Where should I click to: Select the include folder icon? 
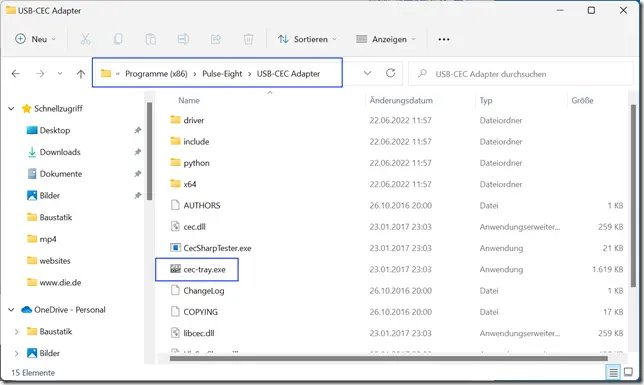click(175, 141)
